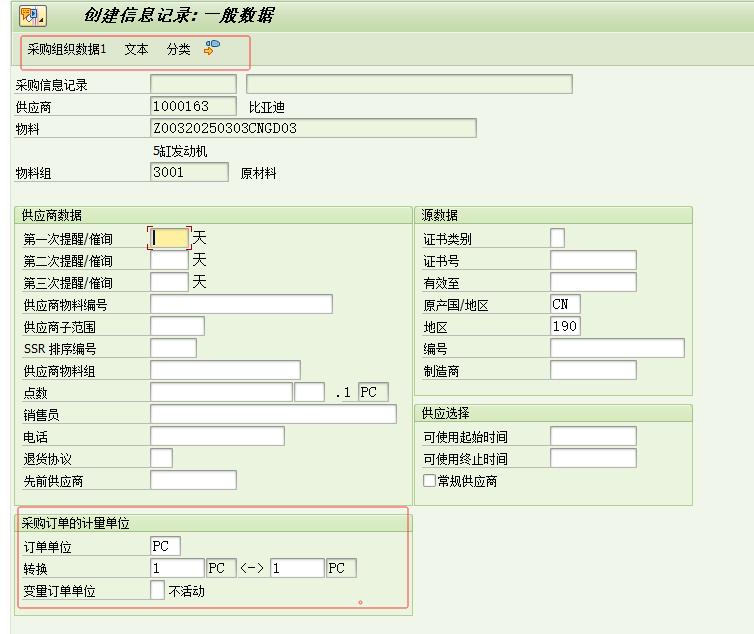Select the 销售员 text field
The image size is (754, 634).
tap(273, 414)
